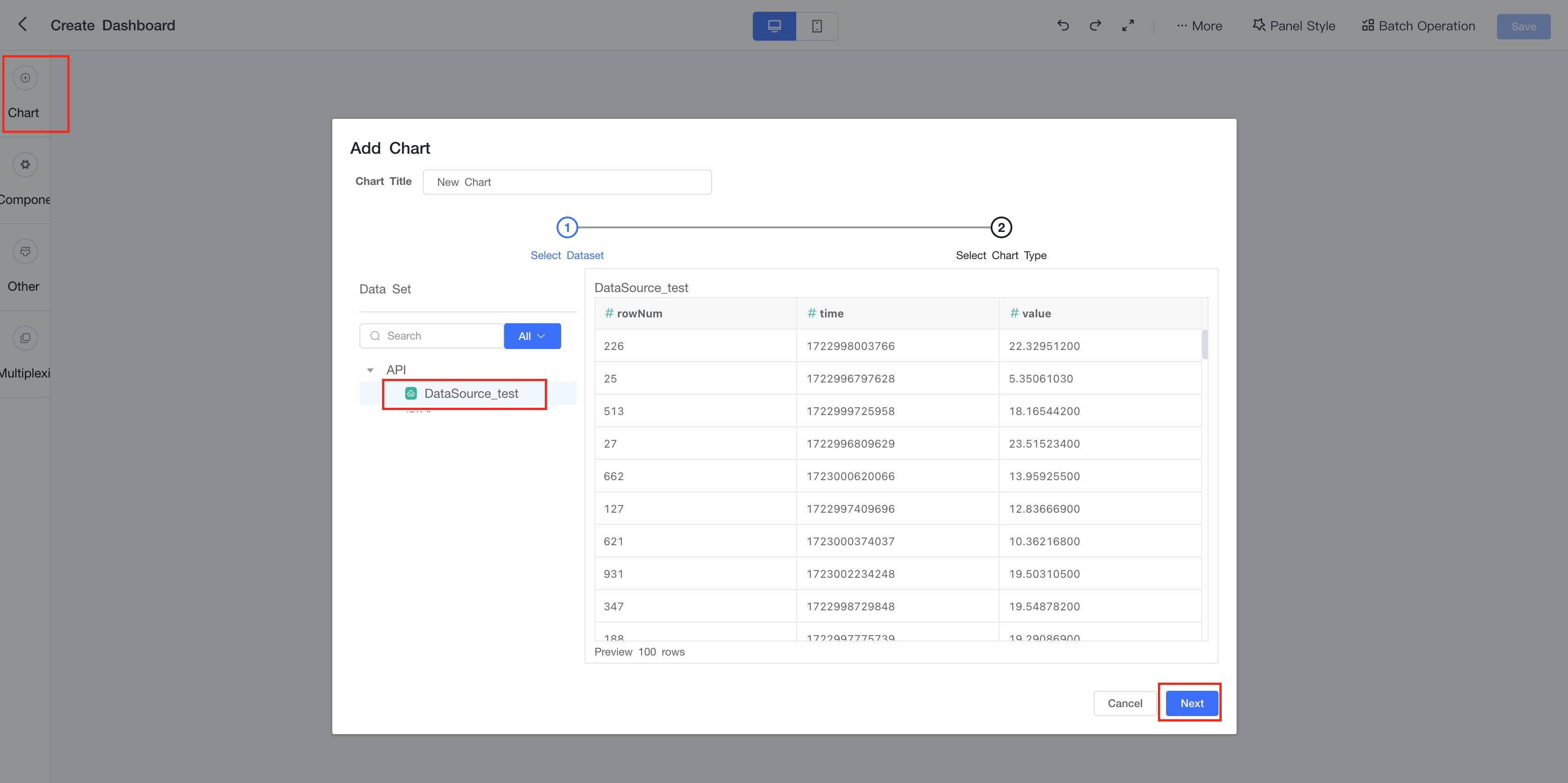This screenshot has width=1568, height=783.
Task: Collapse the API tree group
Action: point(370,370)
